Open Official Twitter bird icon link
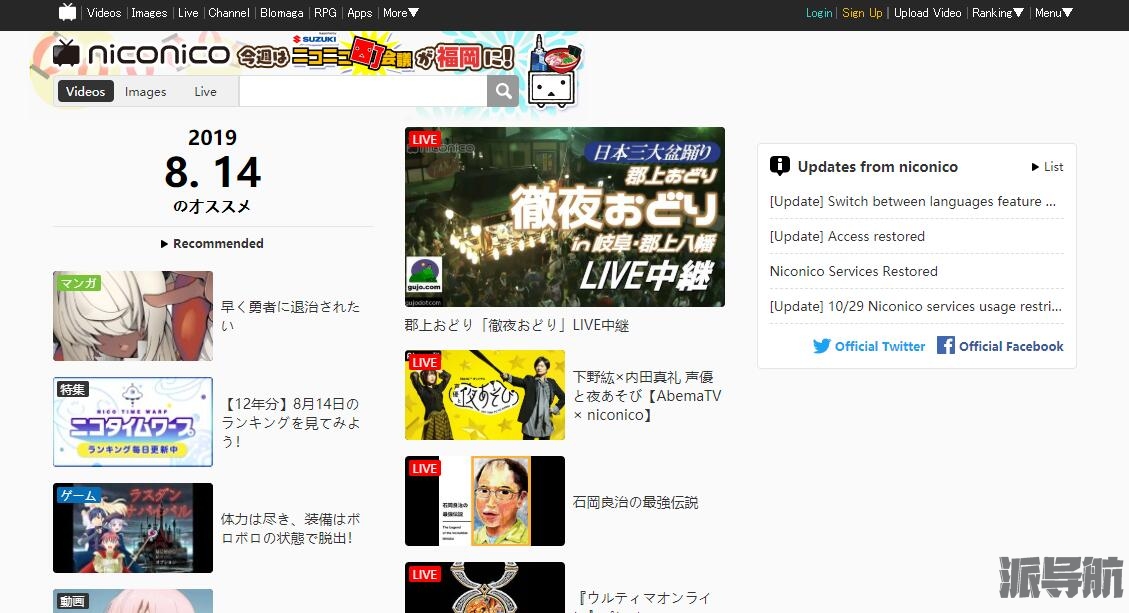Viewport: 1129px width, 613px height. [822, 346]
